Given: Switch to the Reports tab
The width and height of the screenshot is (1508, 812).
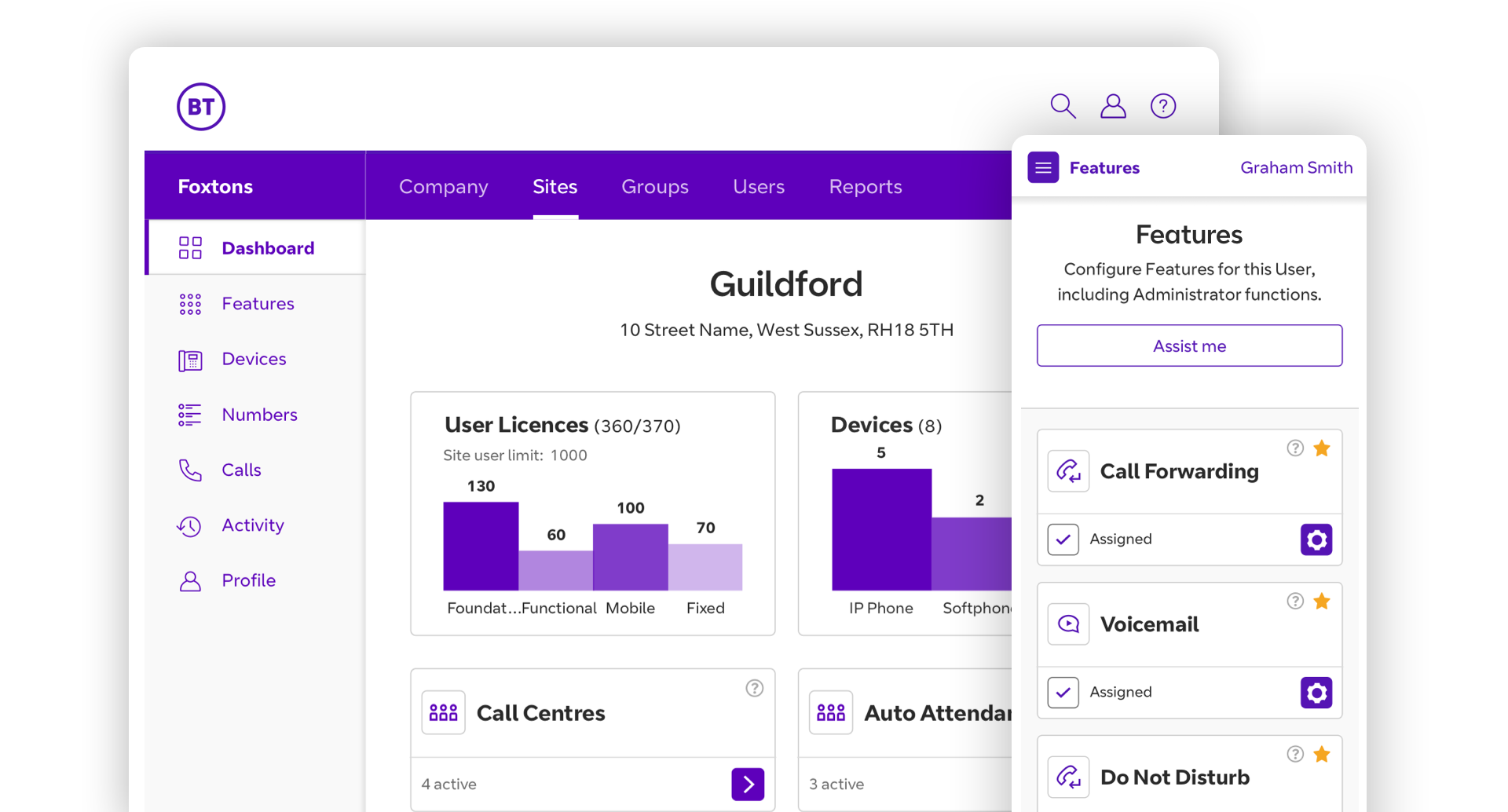Looking at the screenshot, I should pyautogui.click(x=866, y=187).
